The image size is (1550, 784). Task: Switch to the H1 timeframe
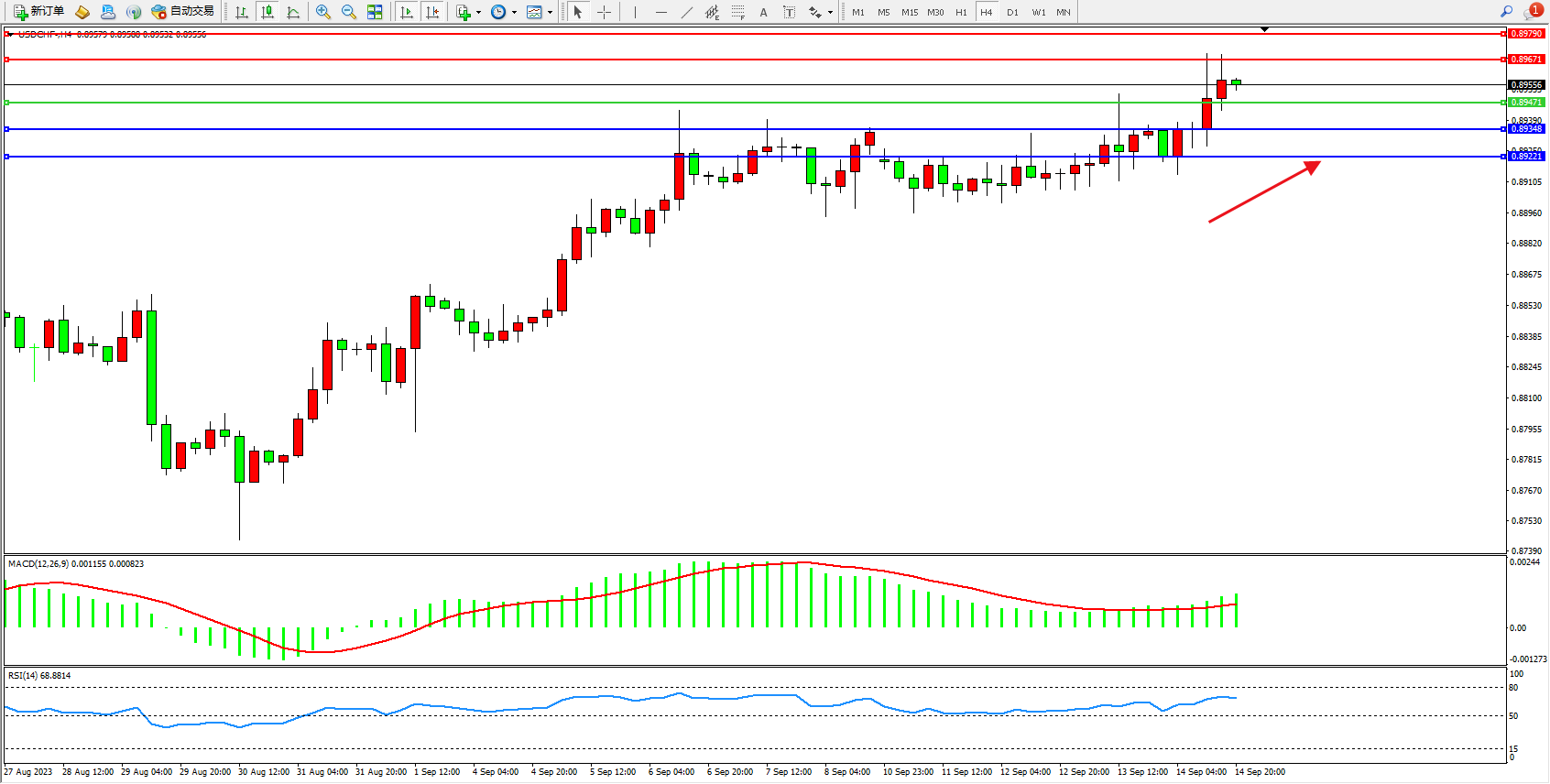click(961, 12)
